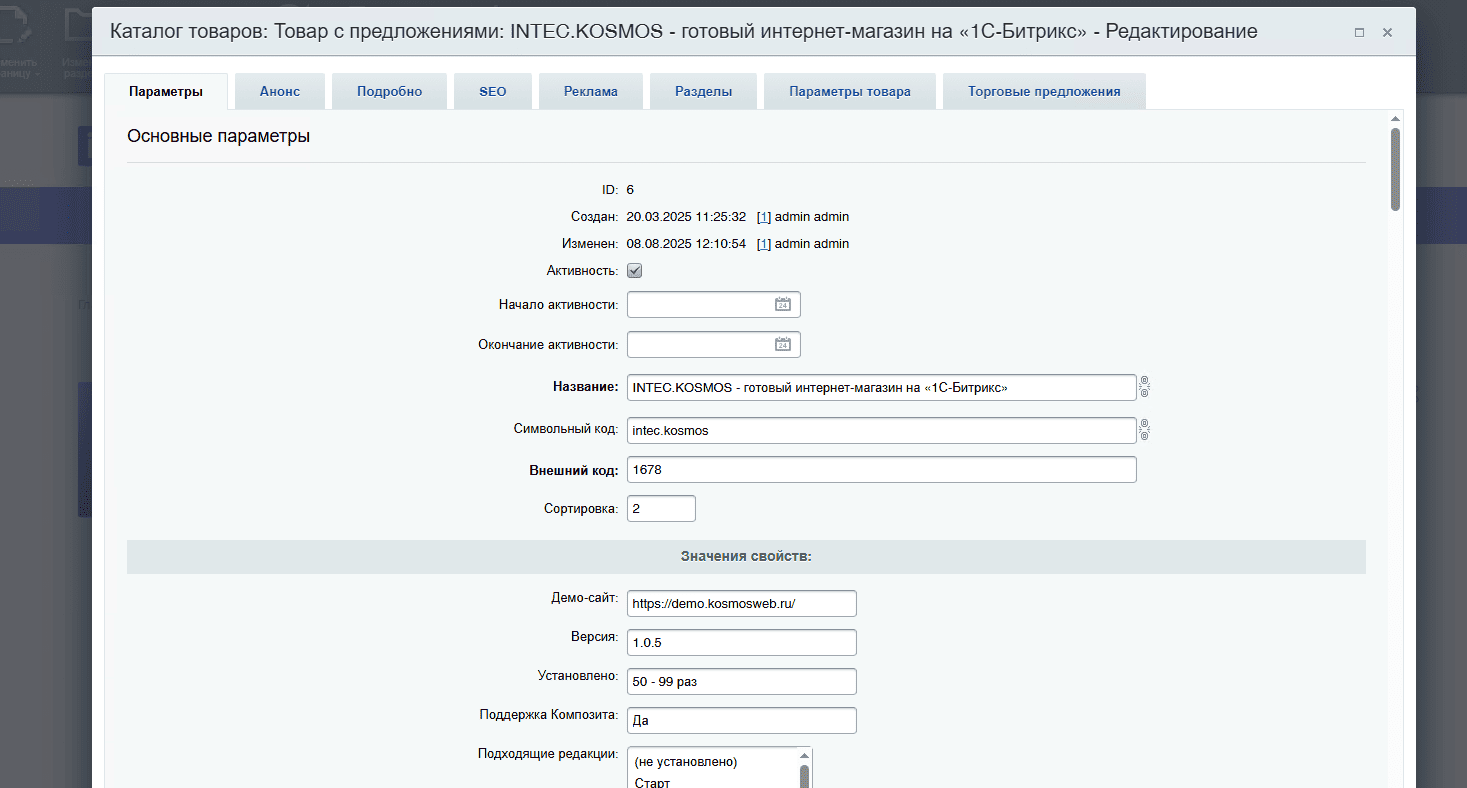Click the Подходящие редакции list scrollbar
1467x788 pixels.
click(803, 773)
